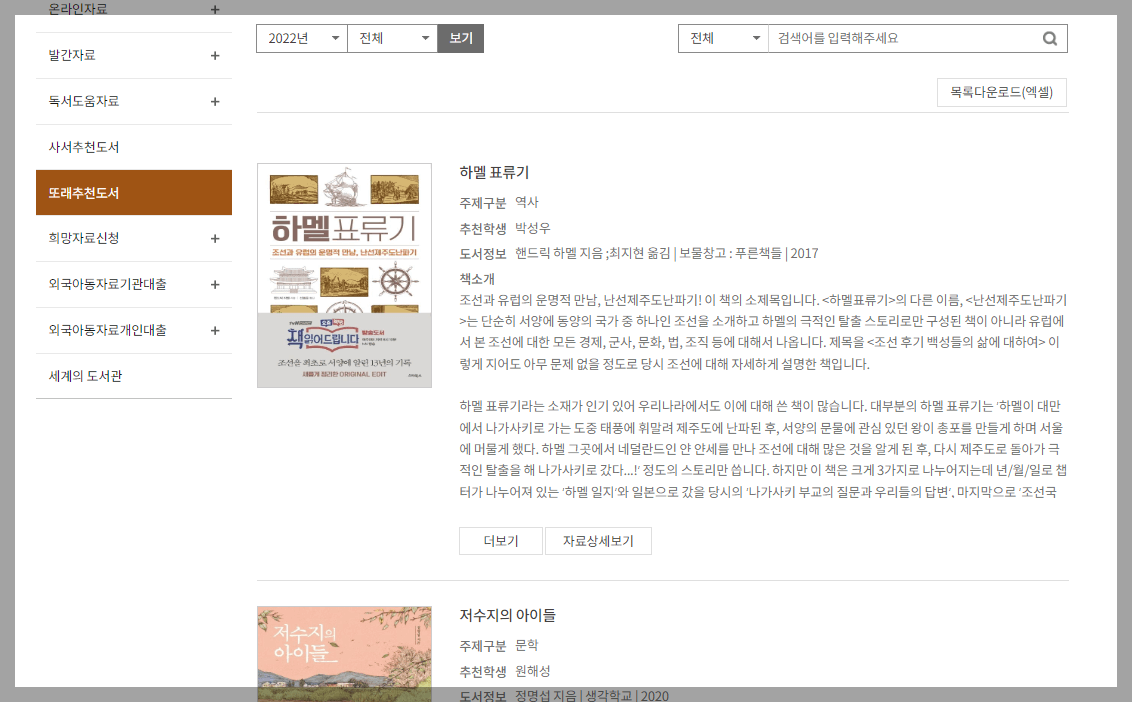Click the recommender name 박성우
Screen dimensions: 1132x702
point(533,228)
